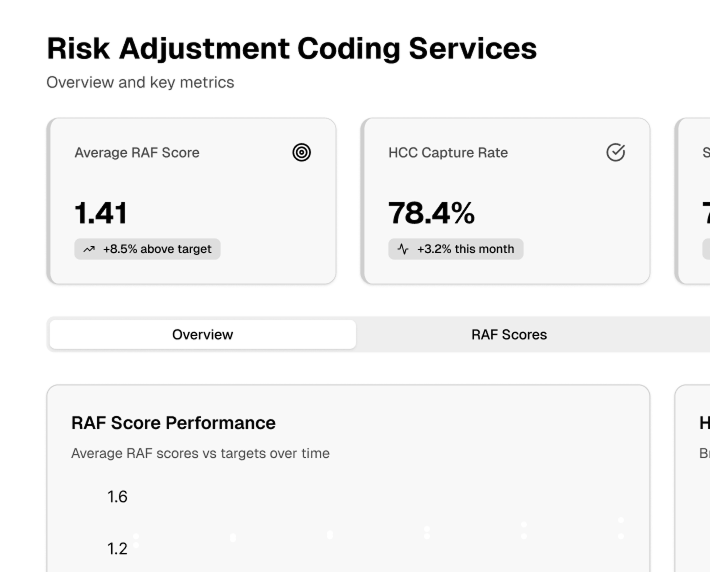This screenshot has width=710, height=572.
Task: Click "Average RAF scores vs targets over time" text
Action: click(200, 453)
